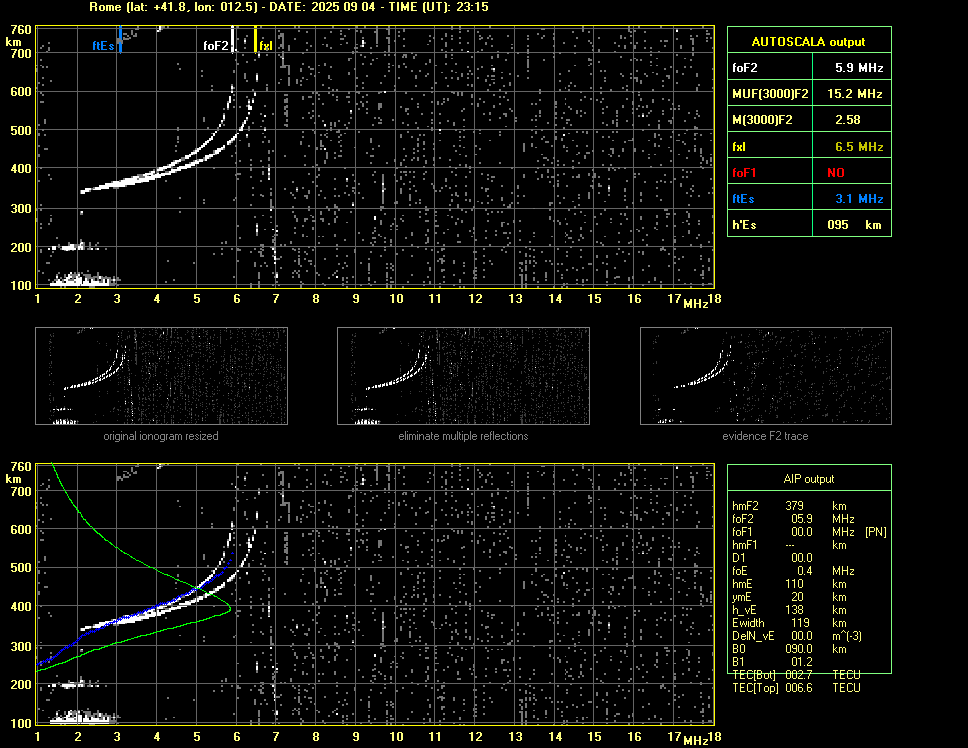Open the evidence F2 trace thumbnail
Image resolution: width=968 pixels, height=748 pixels.
(766, 376)
